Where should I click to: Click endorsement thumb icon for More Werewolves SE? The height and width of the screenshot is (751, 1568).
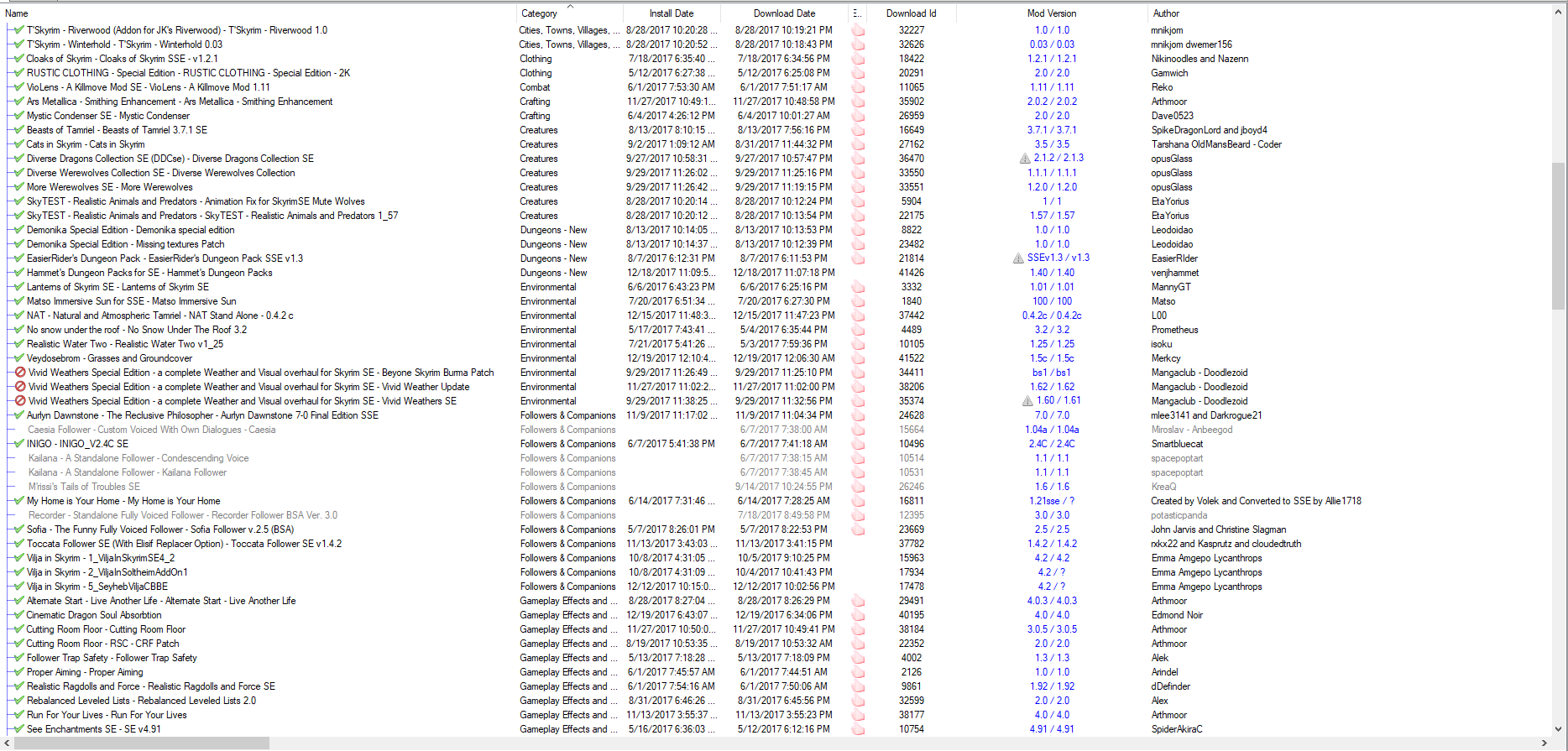pyautogui.click(x=858, y=187)
